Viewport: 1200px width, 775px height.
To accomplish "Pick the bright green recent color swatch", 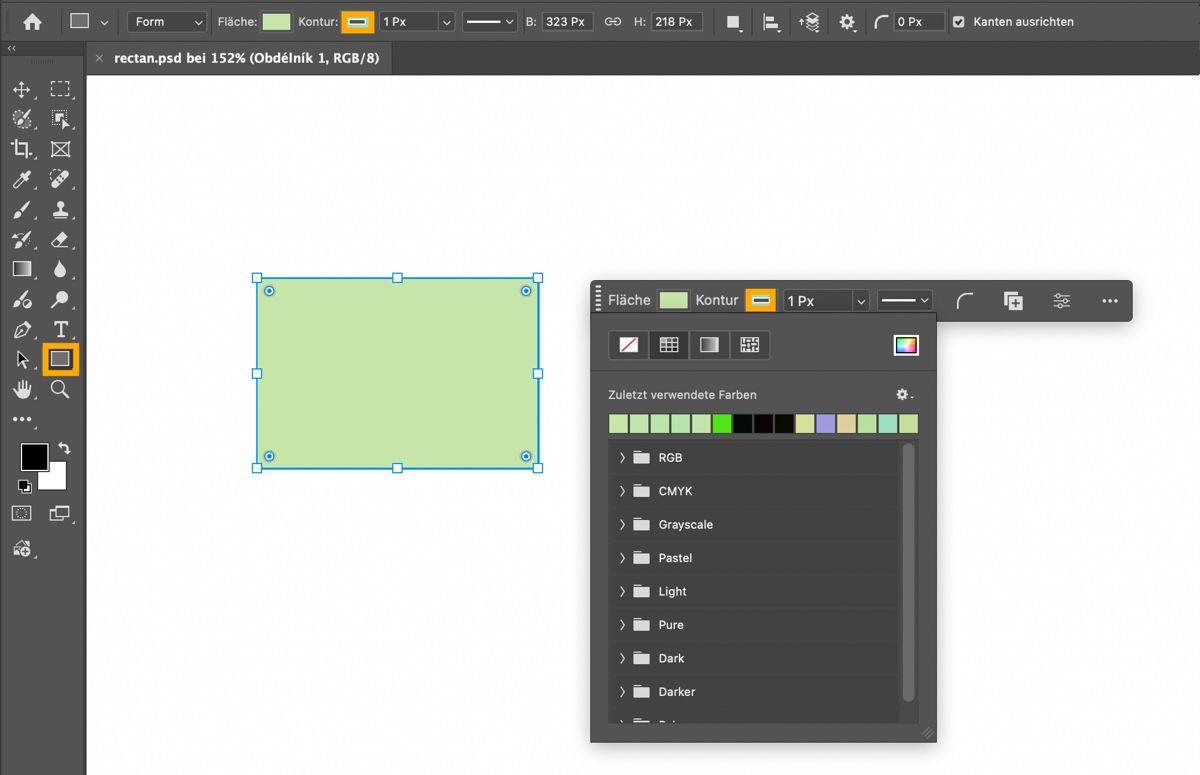I will [x=722, y=424].
